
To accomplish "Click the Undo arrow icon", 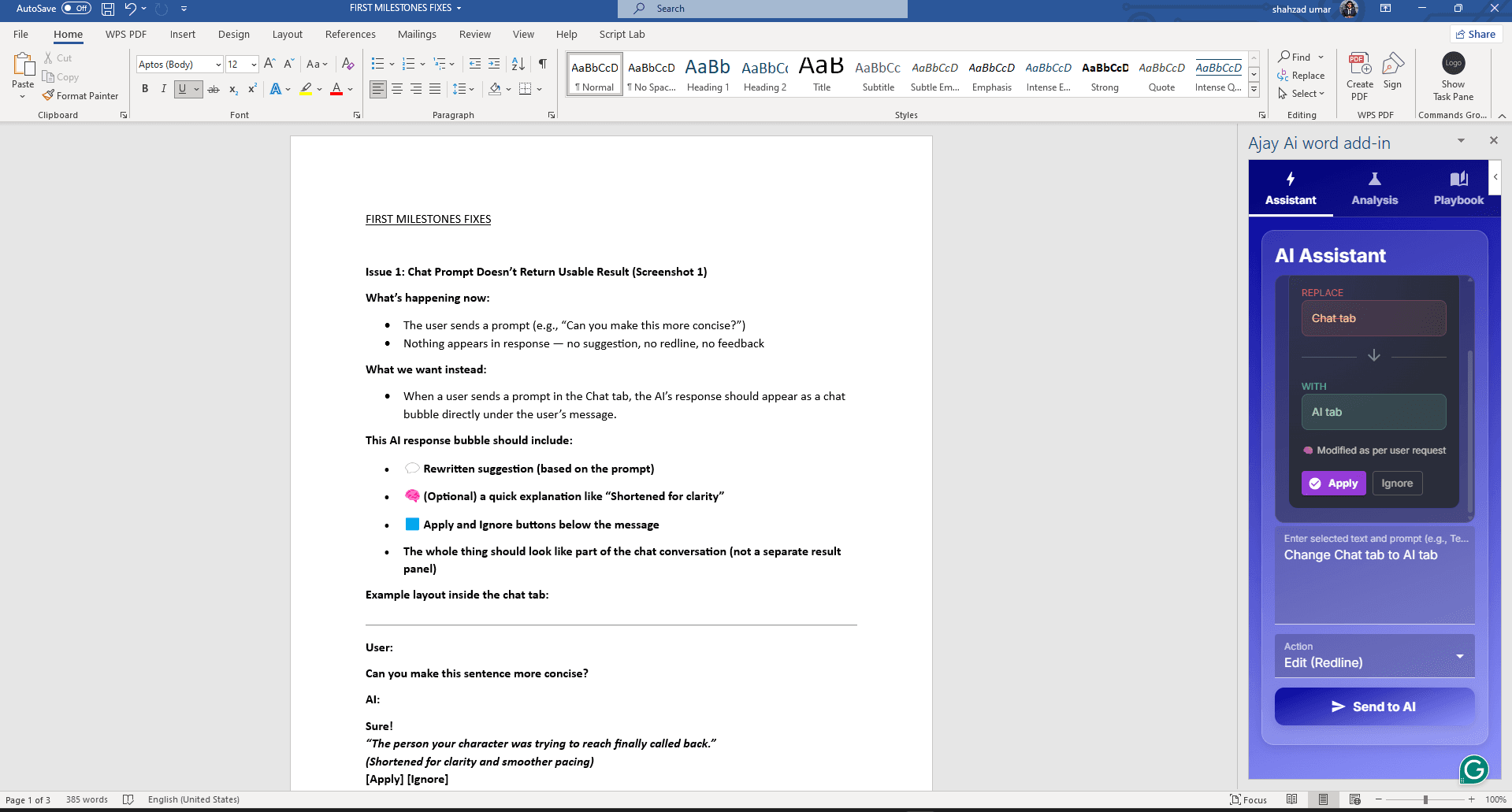I will click(x=131, y=9).
